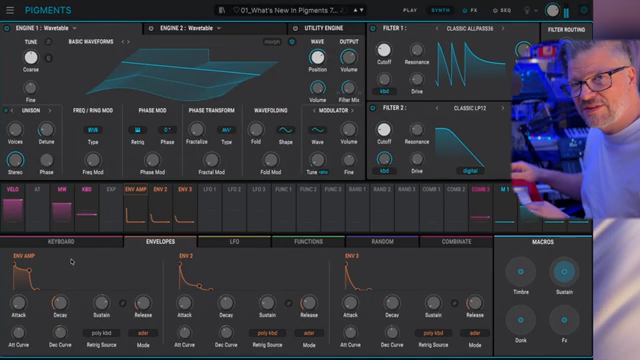Viewport: 640px width, 360px height.
Task: Open the settings gear icon
Action: (584, 10)
